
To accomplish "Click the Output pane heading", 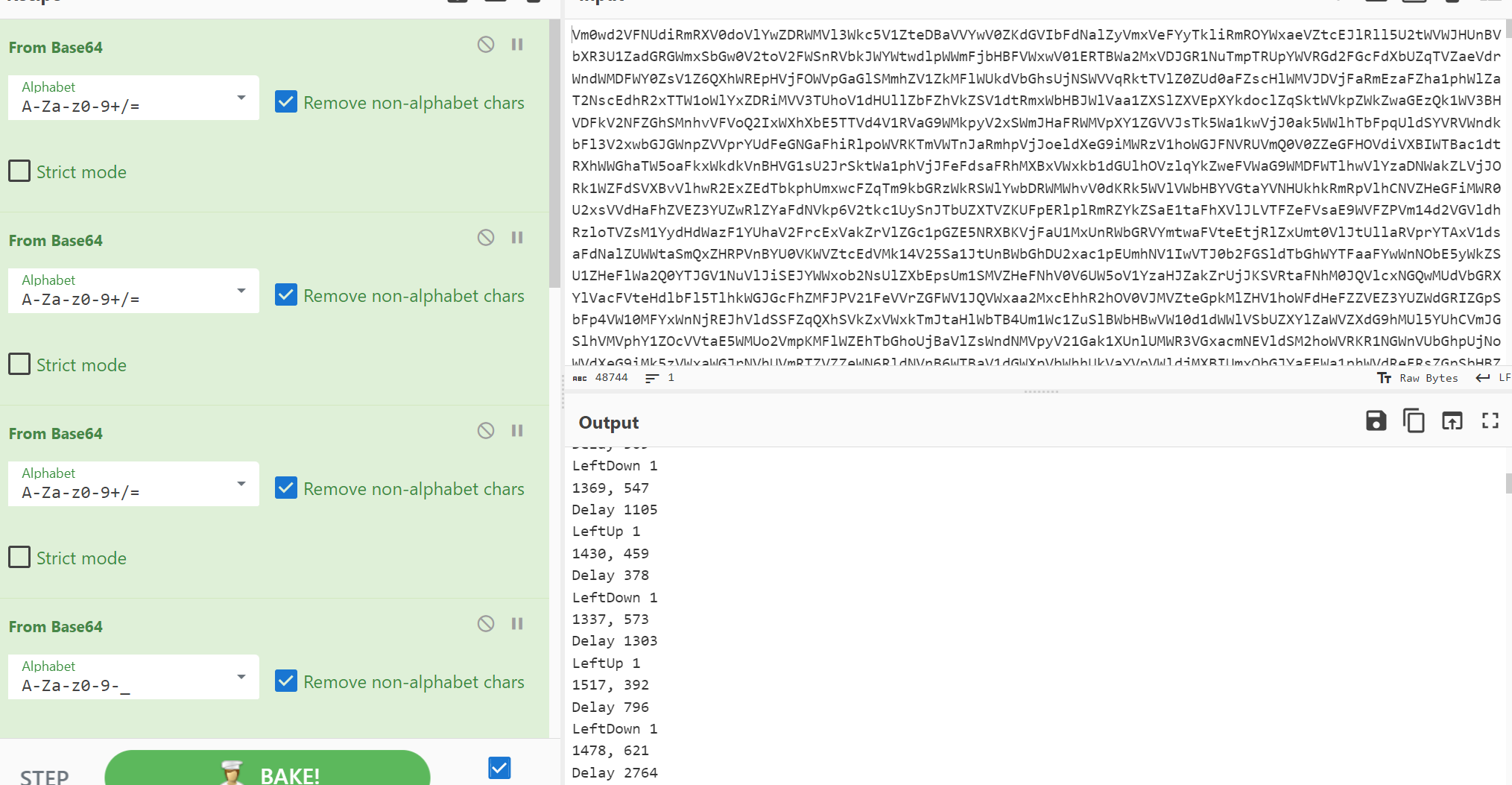I will tap(609, 423).
